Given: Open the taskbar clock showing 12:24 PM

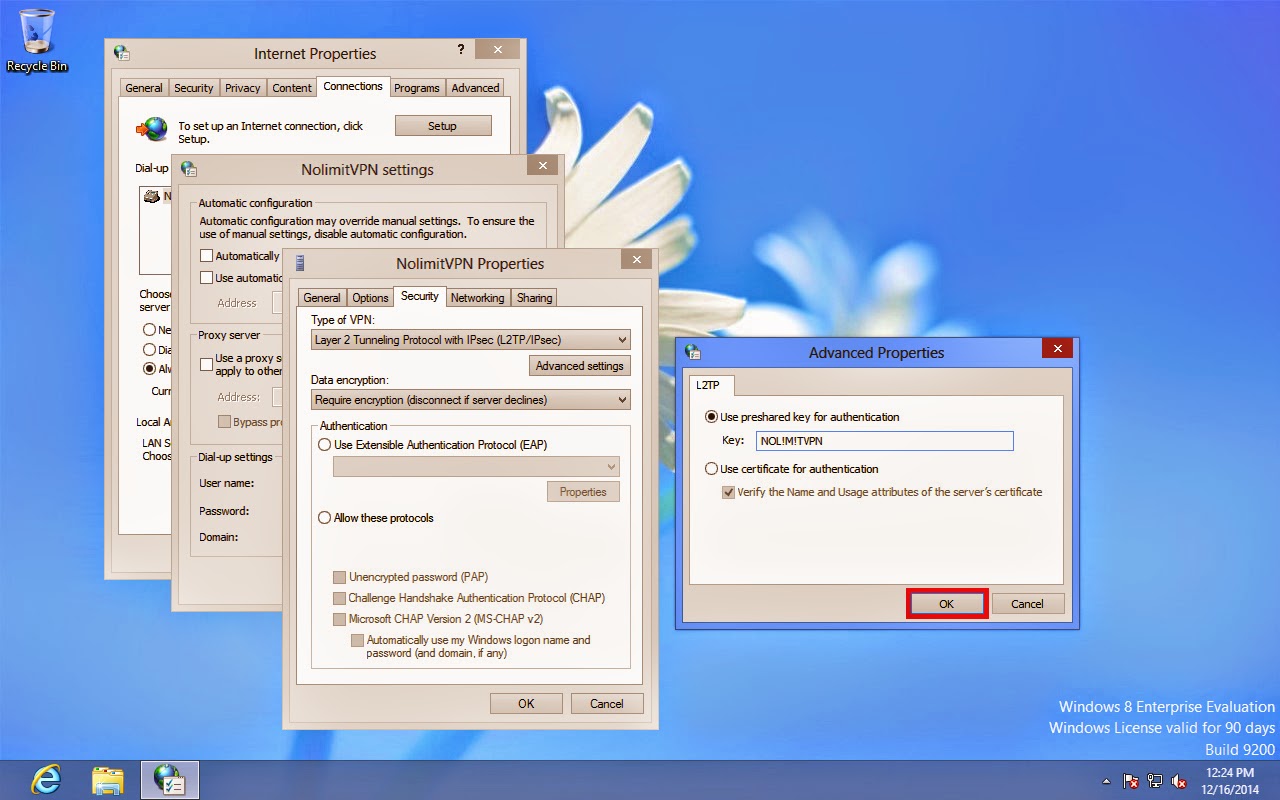Looking at the screenshot, I should click(1230, 781).
